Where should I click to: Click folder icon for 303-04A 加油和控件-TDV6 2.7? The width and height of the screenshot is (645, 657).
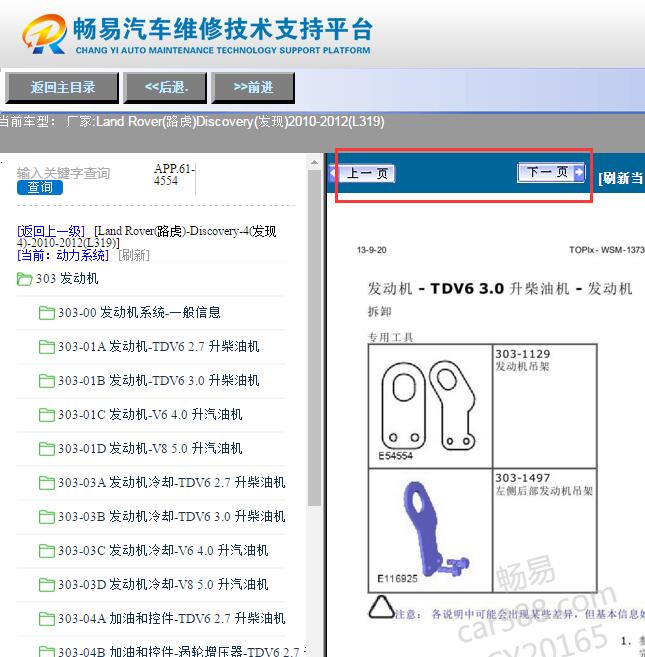(47, 618)
